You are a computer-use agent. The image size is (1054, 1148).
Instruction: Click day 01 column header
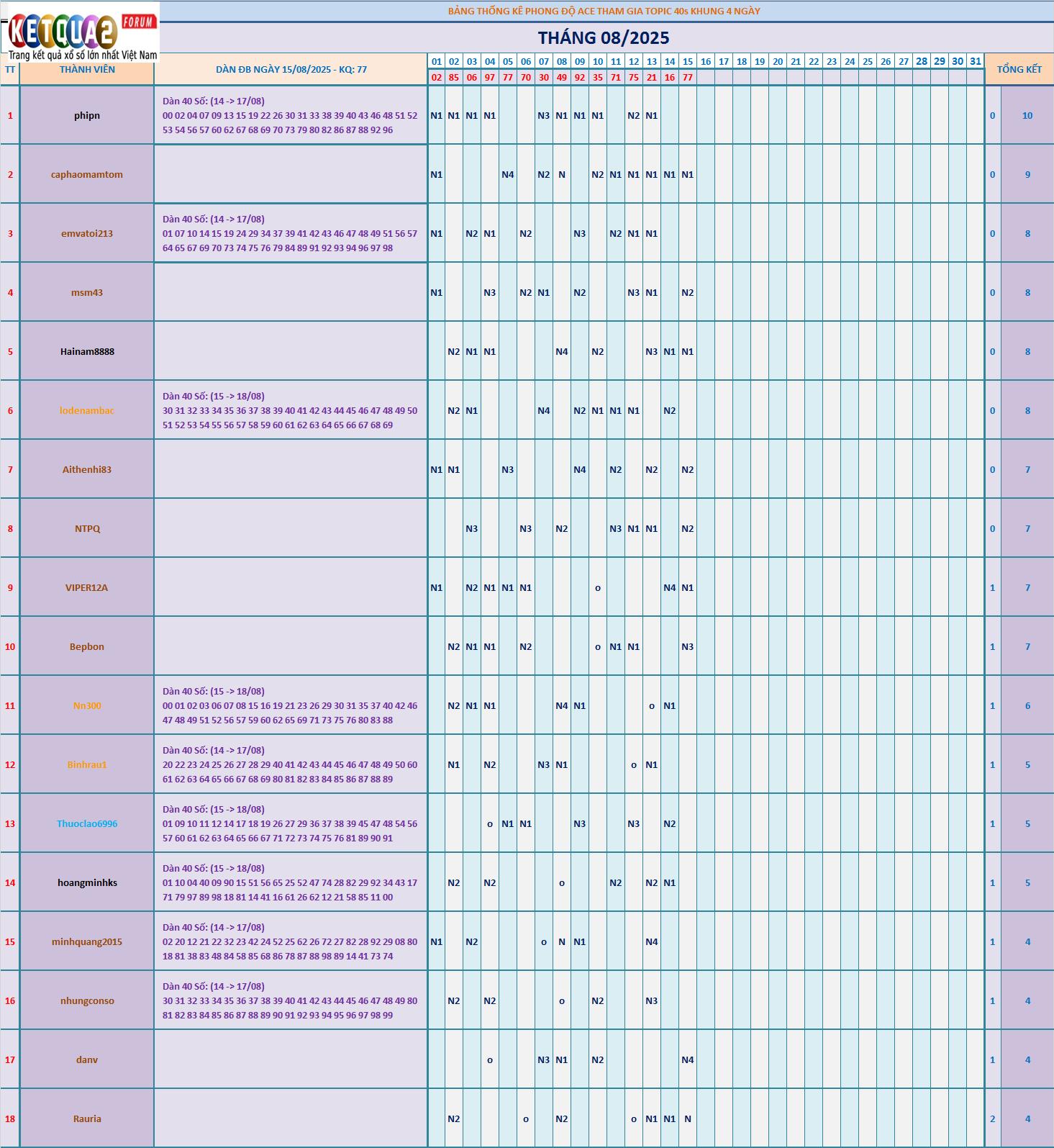click(x=437, y=62)
